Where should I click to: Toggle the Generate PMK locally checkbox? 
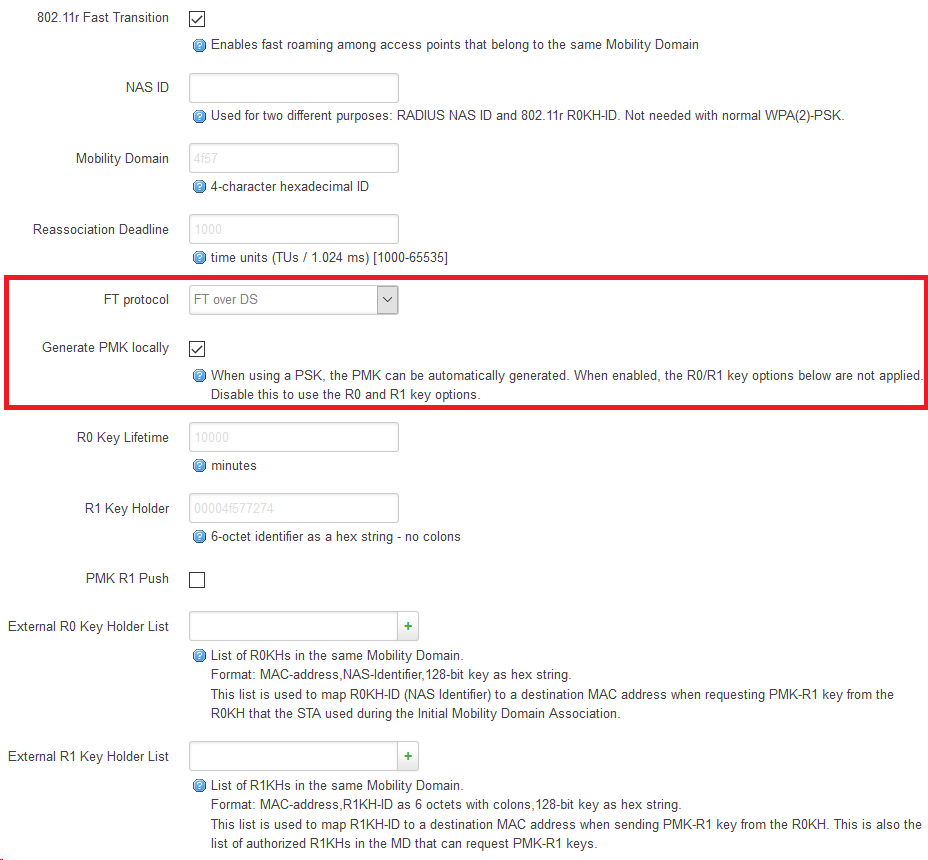click(x=197, y=349)
